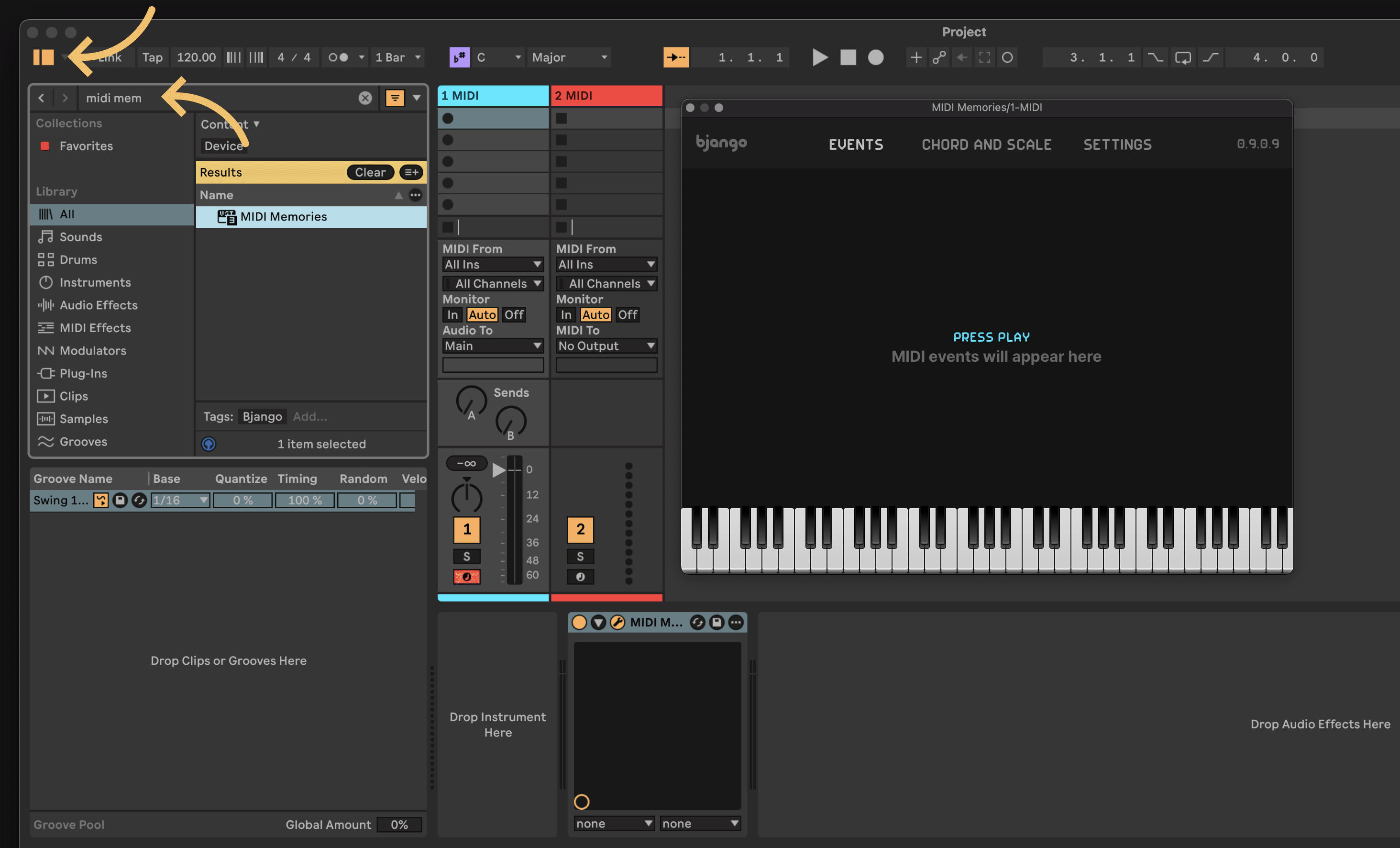
Task: Click the Session Record circle button
Action: pyautogui.click(x=1007, y=57)
